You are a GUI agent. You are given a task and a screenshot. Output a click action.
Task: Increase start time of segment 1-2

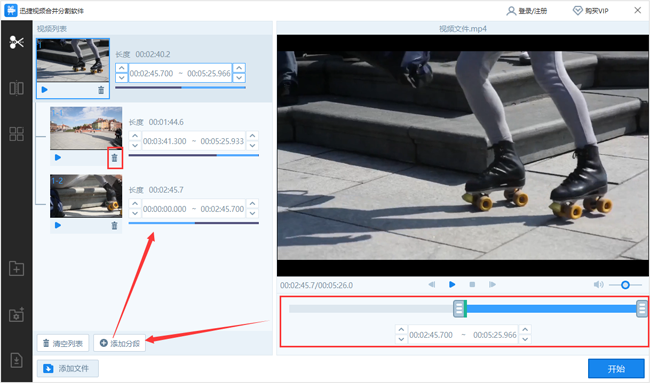pos(135,204)
